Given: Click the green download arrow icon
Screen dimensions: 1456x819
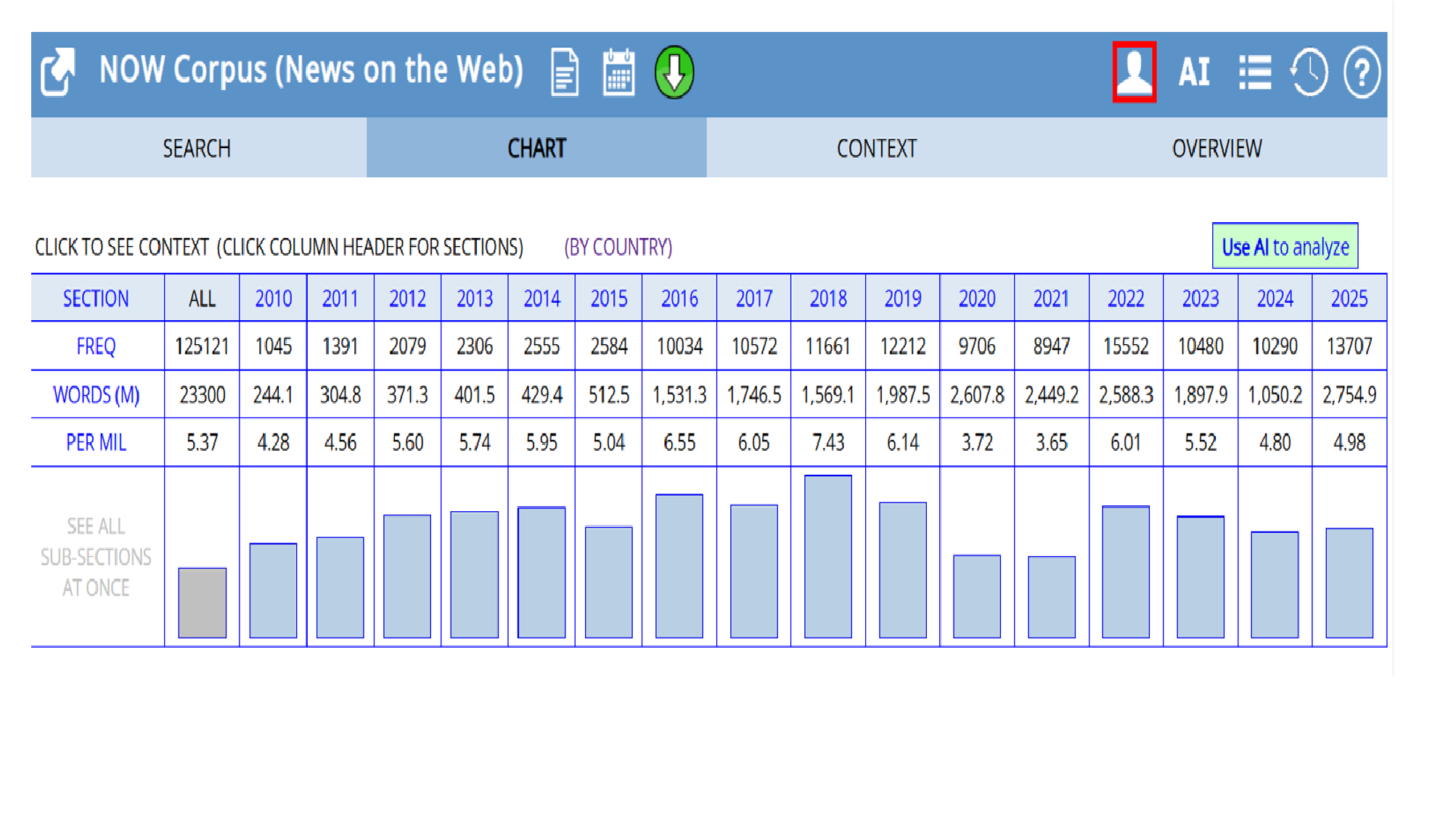Looking at the screenshot, I should pos(674,72).
